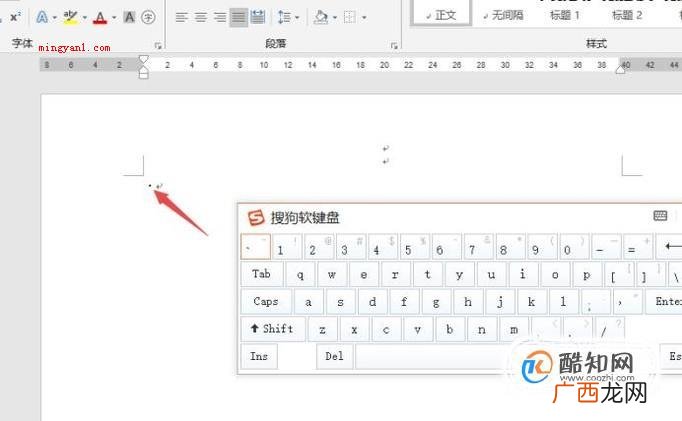
Task: Apply distributed alignment icon
Action: pos(258,17)
